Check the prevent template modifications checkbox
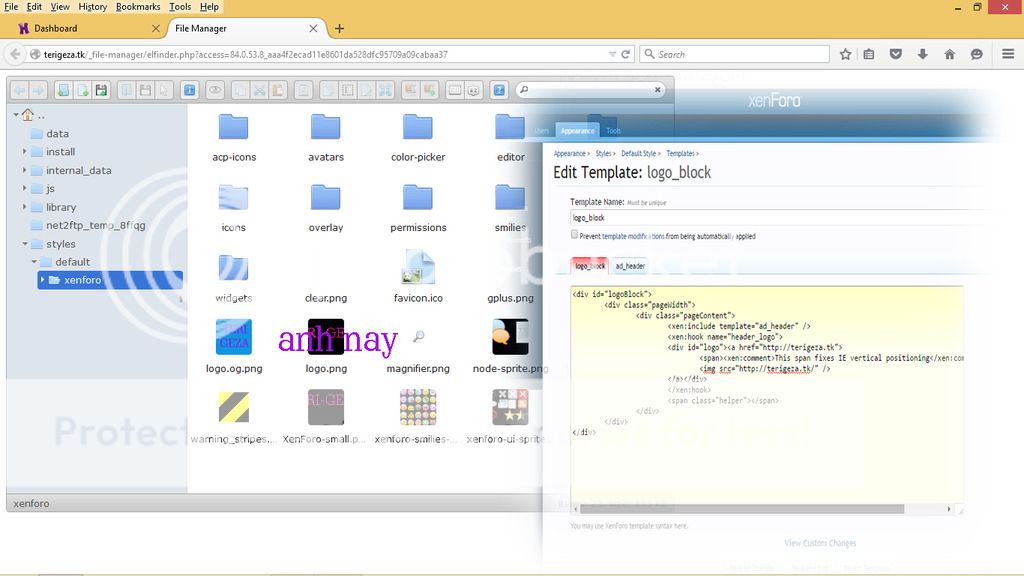The image size is (1024, 576). coord(574,235)
